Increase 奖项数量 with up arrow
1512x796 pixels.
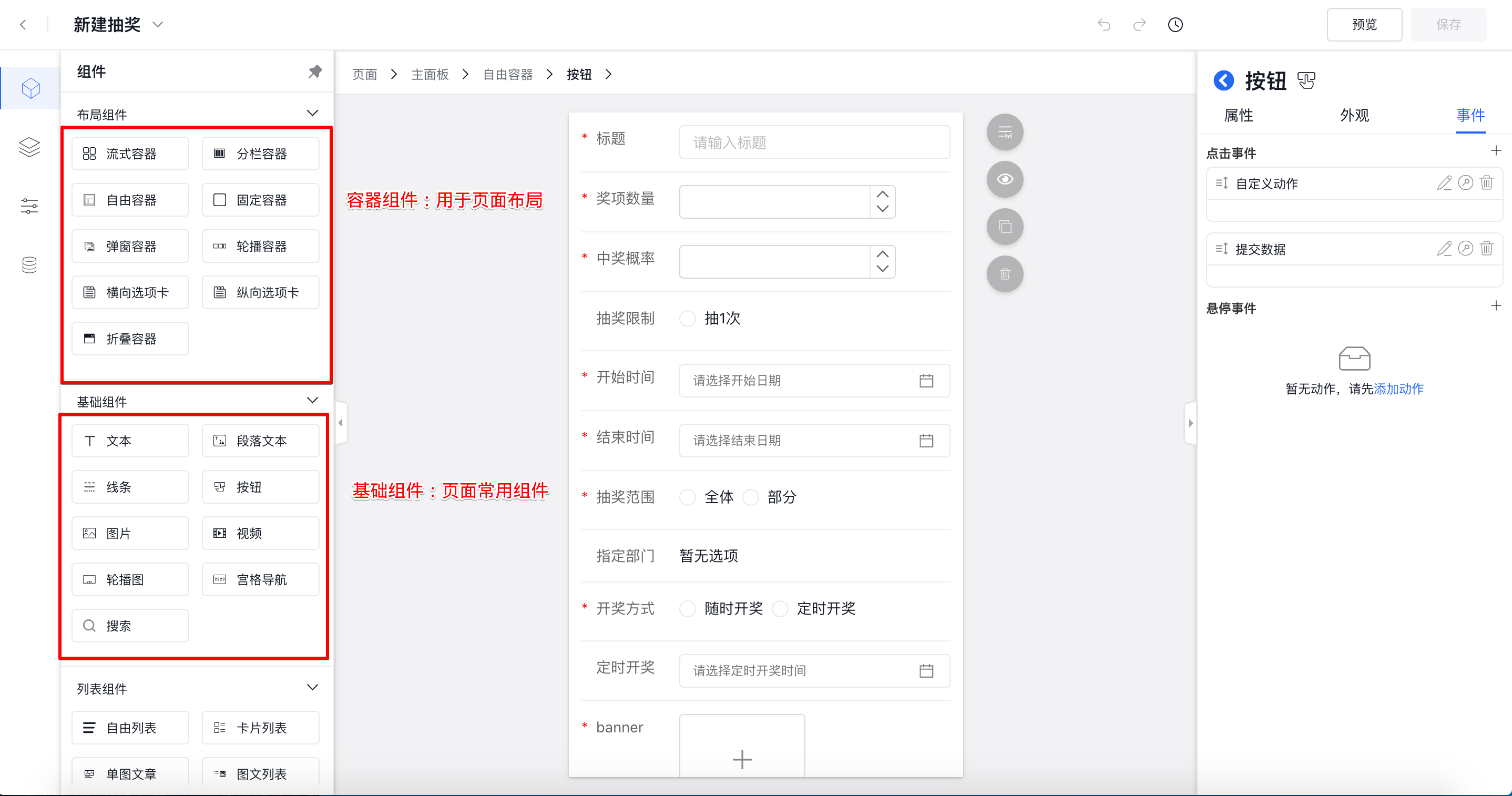coord(882,195)
